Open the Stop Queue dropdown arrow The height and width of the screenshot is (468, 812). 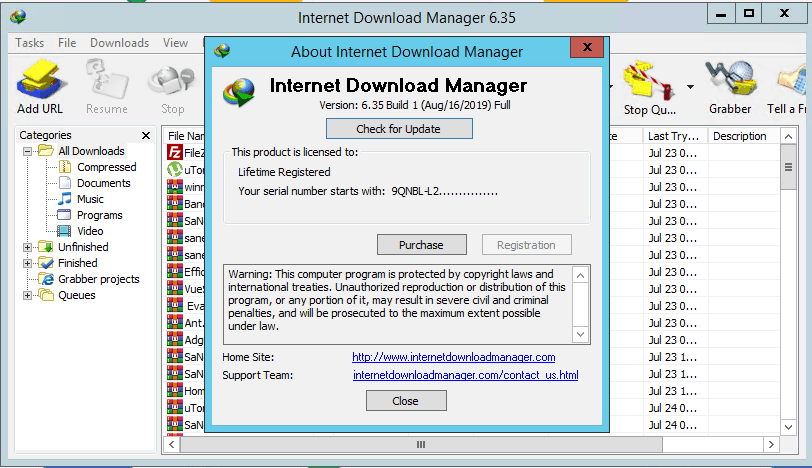690,86
